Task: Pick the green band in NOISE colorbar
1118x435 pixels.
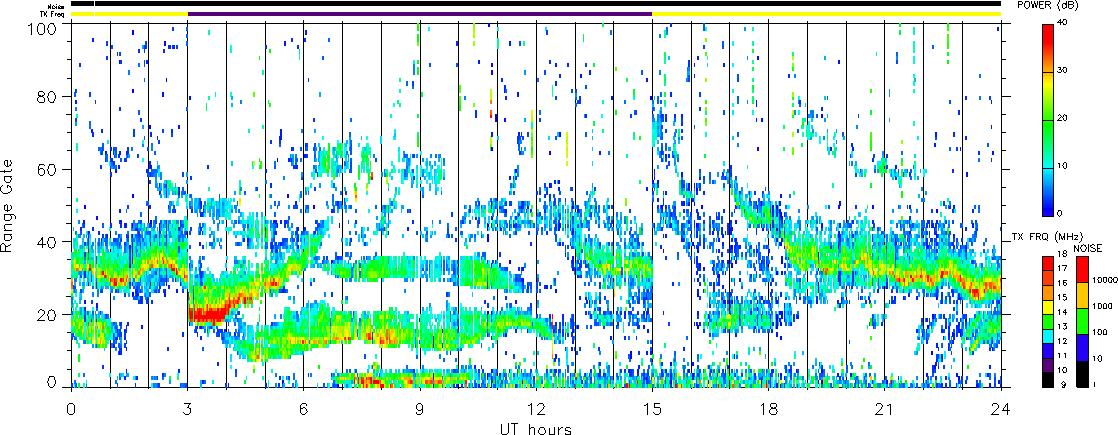Action: (1080, 322)
